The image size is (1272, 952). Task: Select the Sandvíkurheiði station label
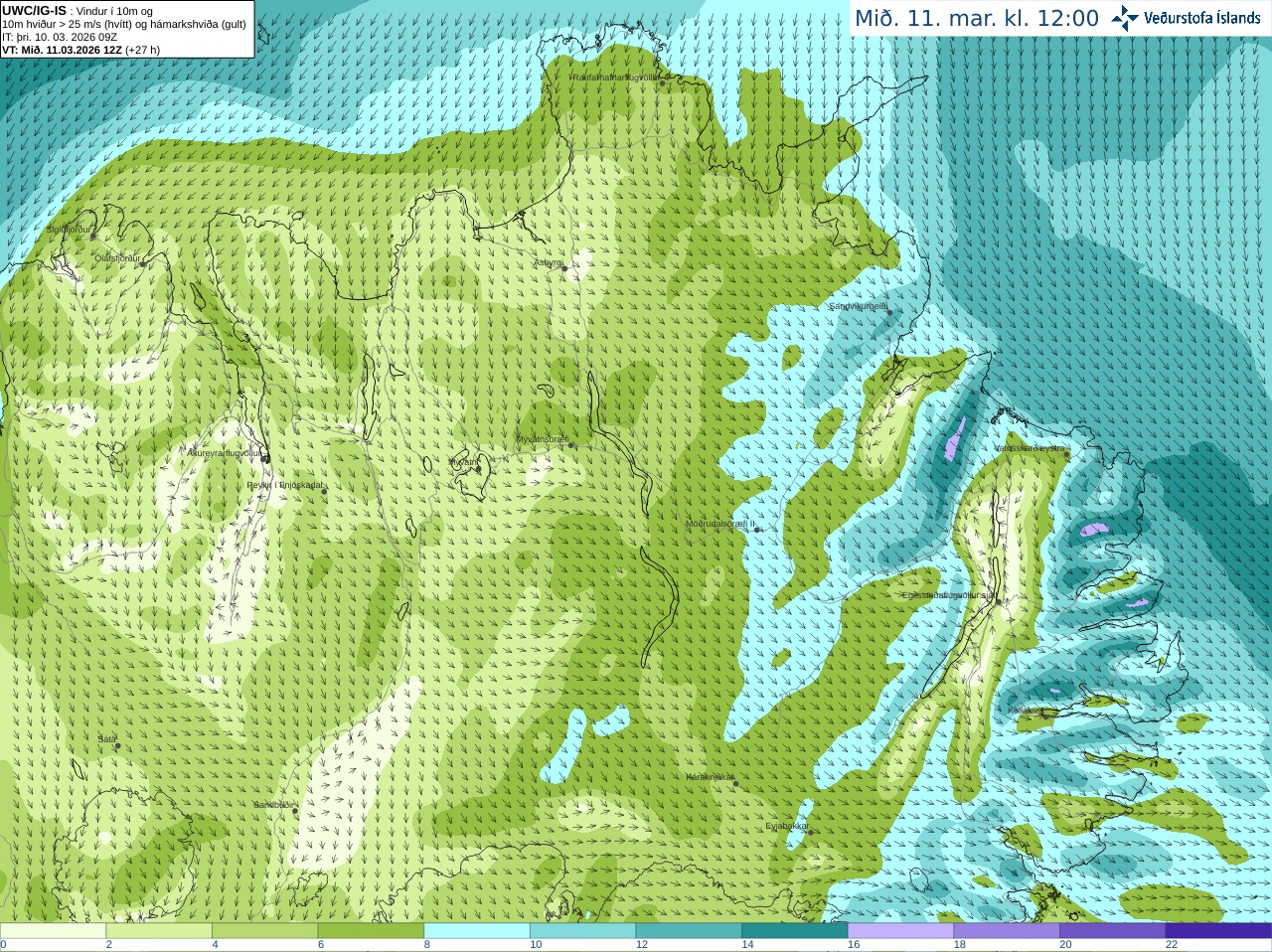tap(859, 306)
